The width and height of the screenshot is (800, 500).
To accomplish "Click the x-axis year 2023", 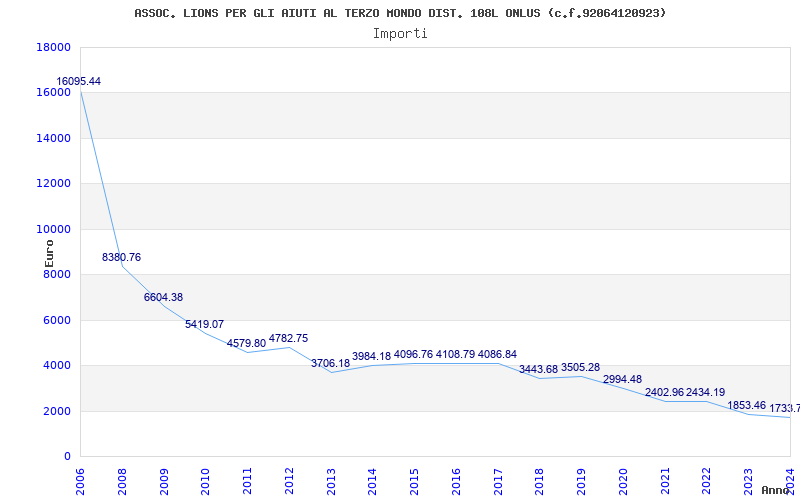I will coord(748,481).
